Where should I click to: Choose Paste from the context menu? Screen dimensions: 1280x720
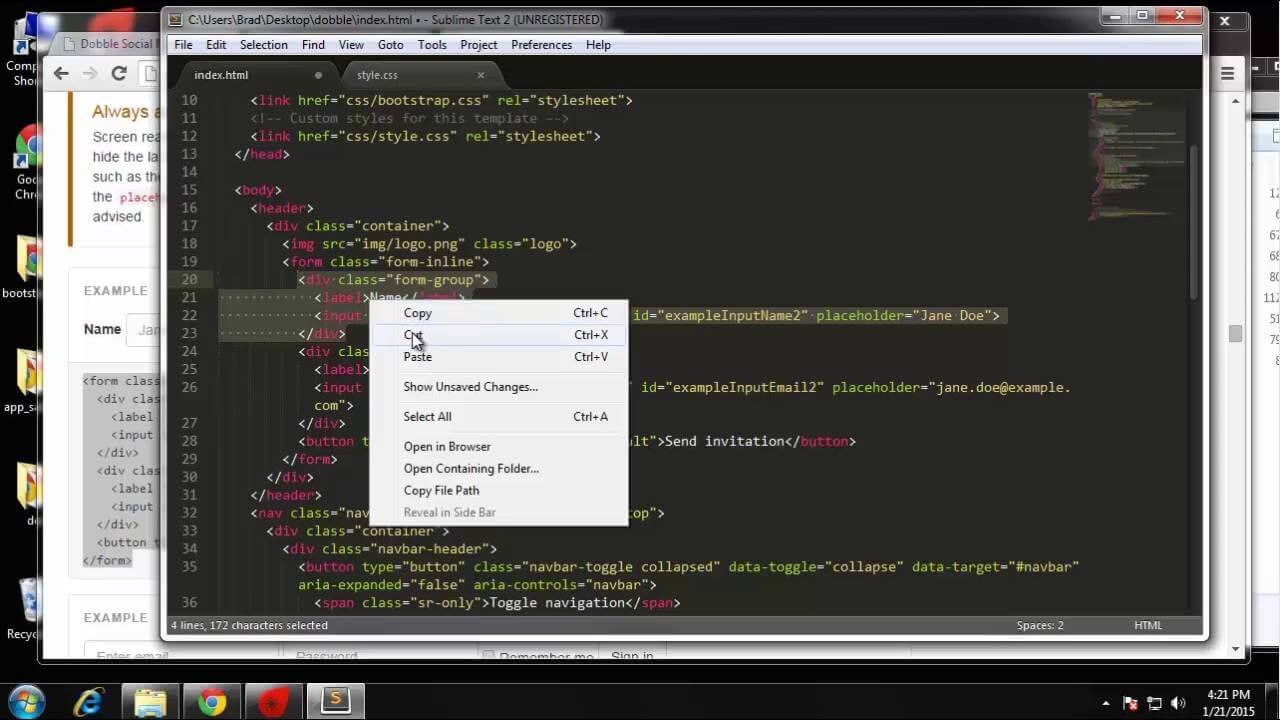click(499, 357)
